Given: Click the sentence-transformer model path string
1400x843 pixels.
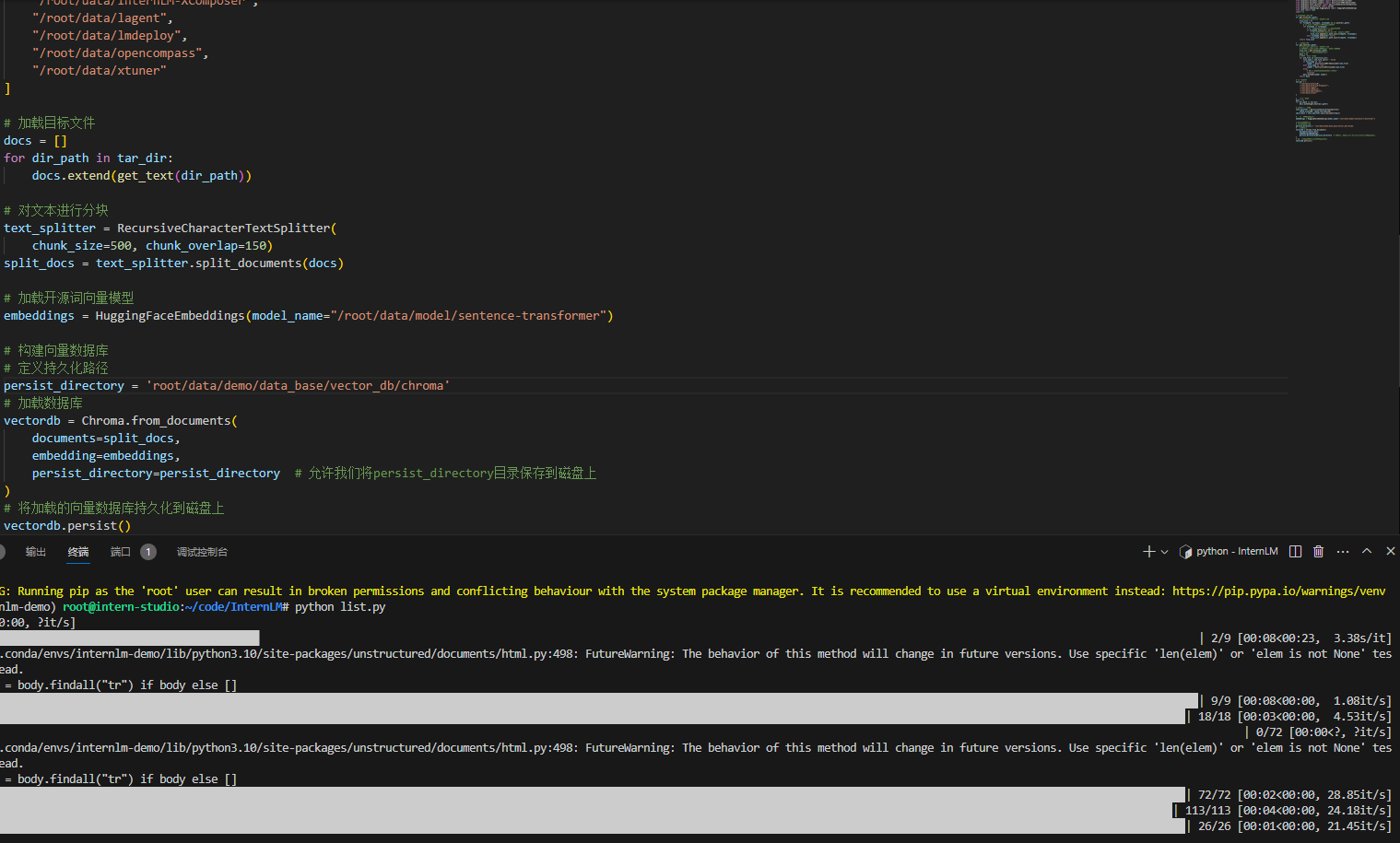Looking at the screenshot, I should (x=468, y=315).
